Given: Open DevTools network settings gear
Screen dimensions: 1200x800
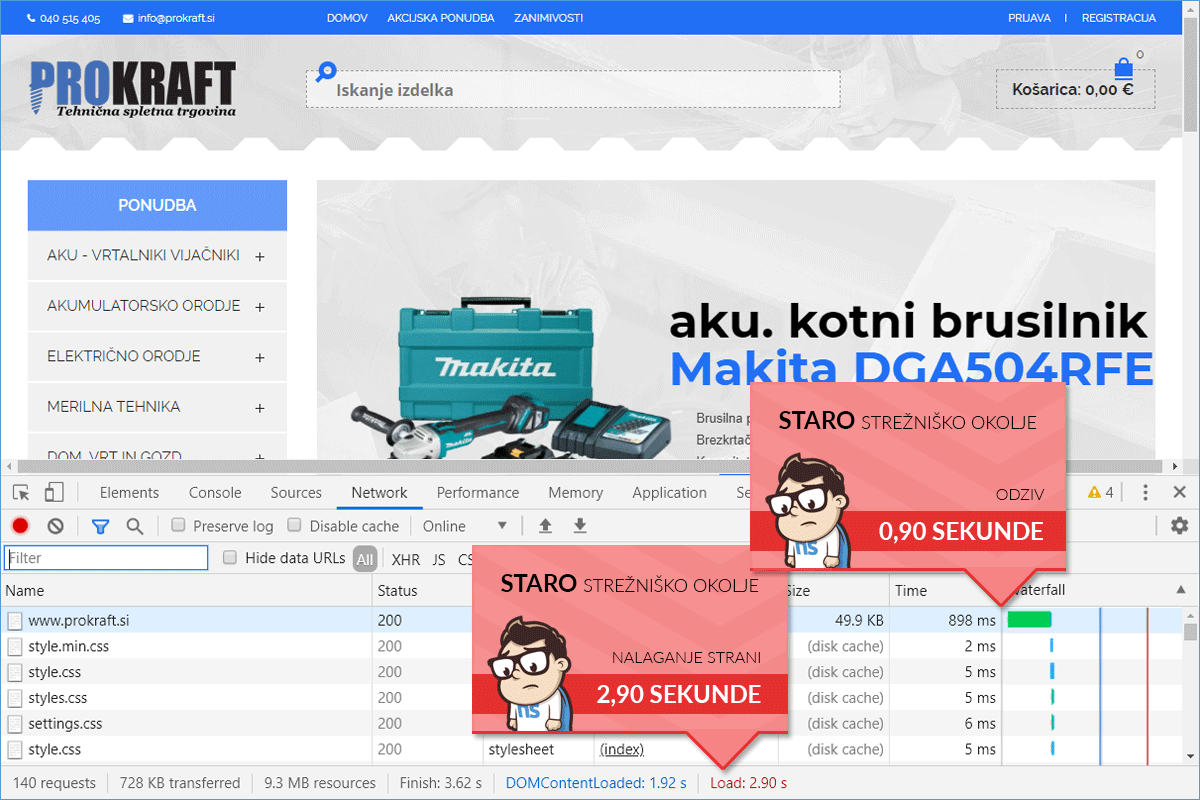Looking at the screenshot, I should point(1179,526).
